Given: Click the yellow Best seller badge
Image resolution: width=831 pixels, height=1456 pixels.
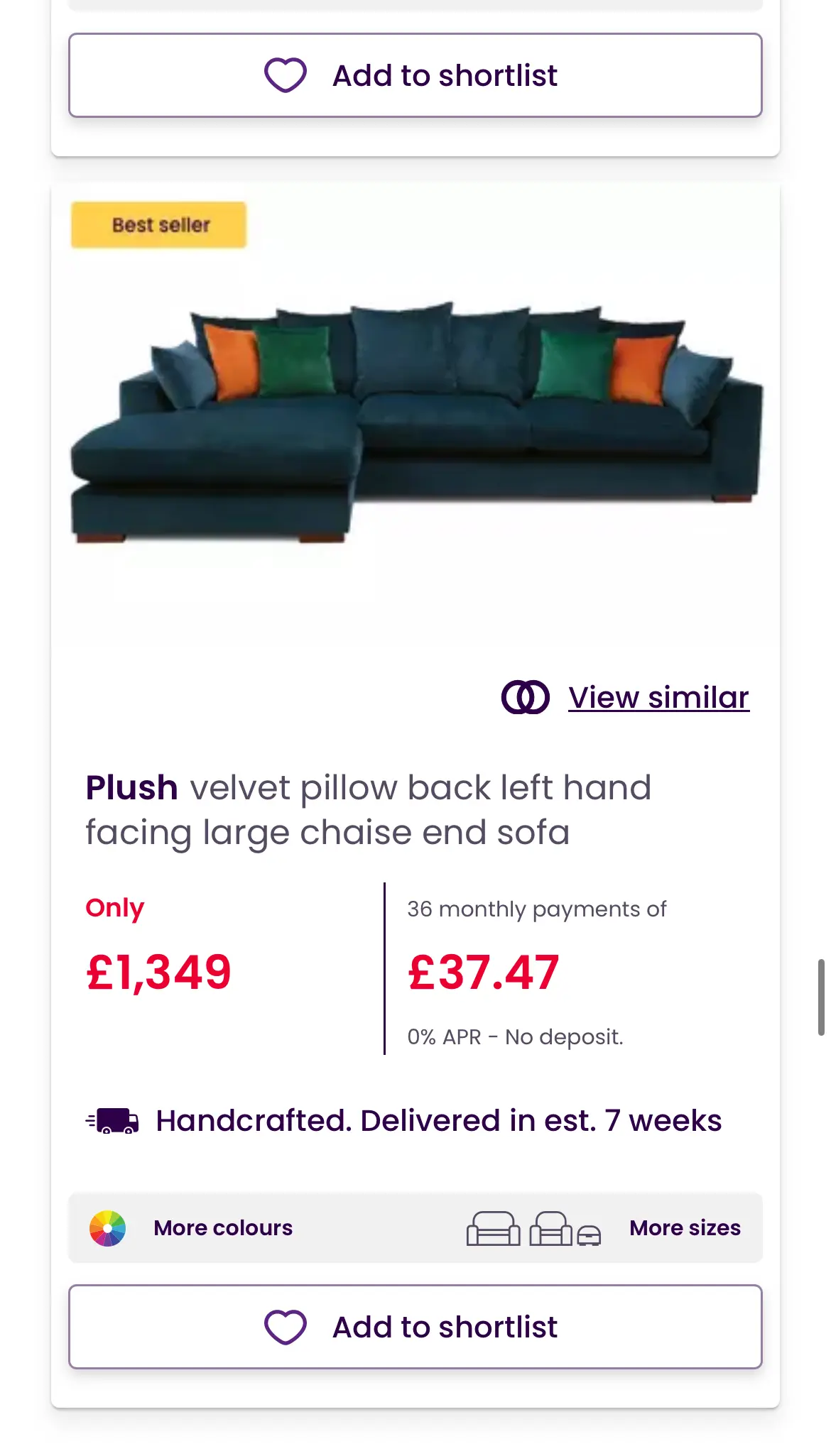Looking at the screenshot, I should click(159, 225).
